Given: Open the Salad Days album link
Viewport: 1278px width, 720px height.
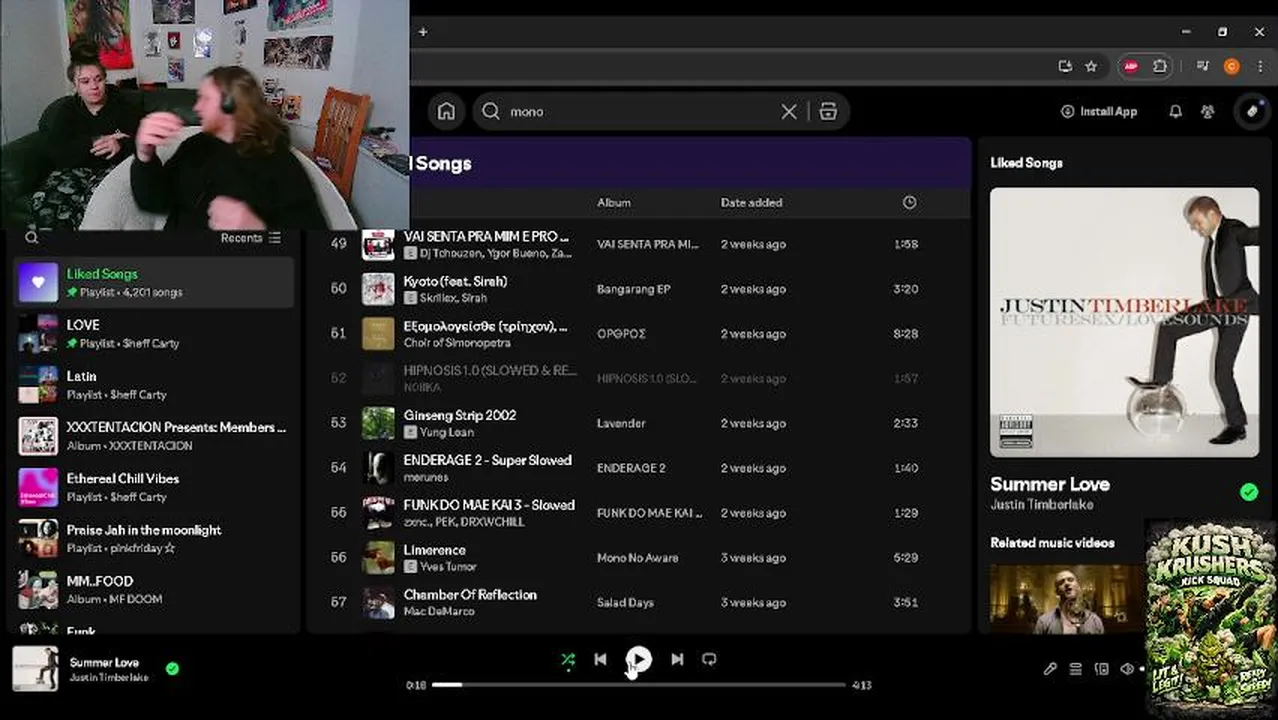Looking at the screenshot, I should pyautogui.click(x=625, y=603).
